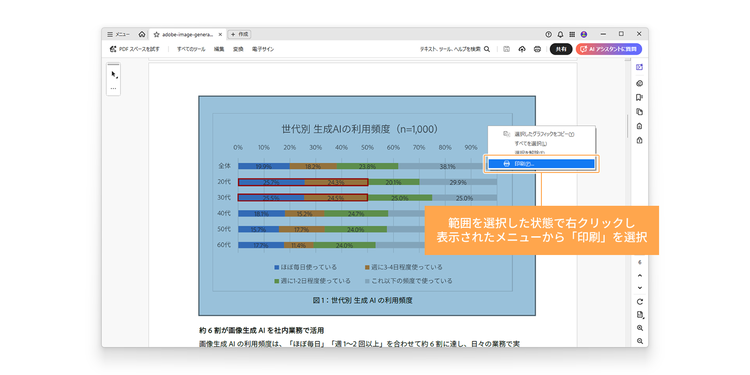Select the arrow selection tool

pos(114,75)
